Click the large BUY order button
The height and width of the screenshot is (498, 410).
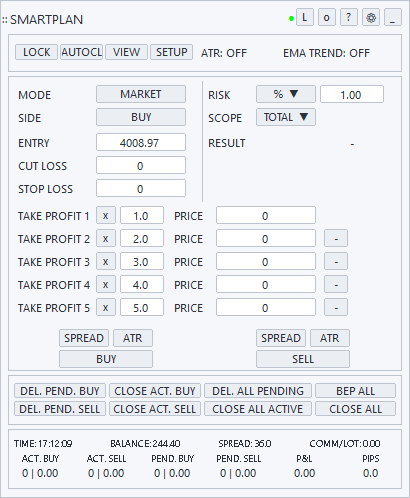point(106,359)
